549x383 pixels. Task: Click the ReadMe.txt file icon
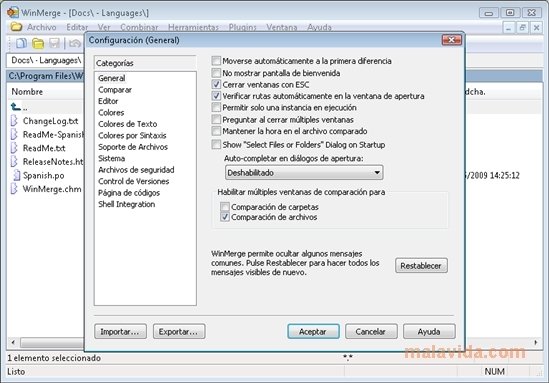[x=14, y=148]
